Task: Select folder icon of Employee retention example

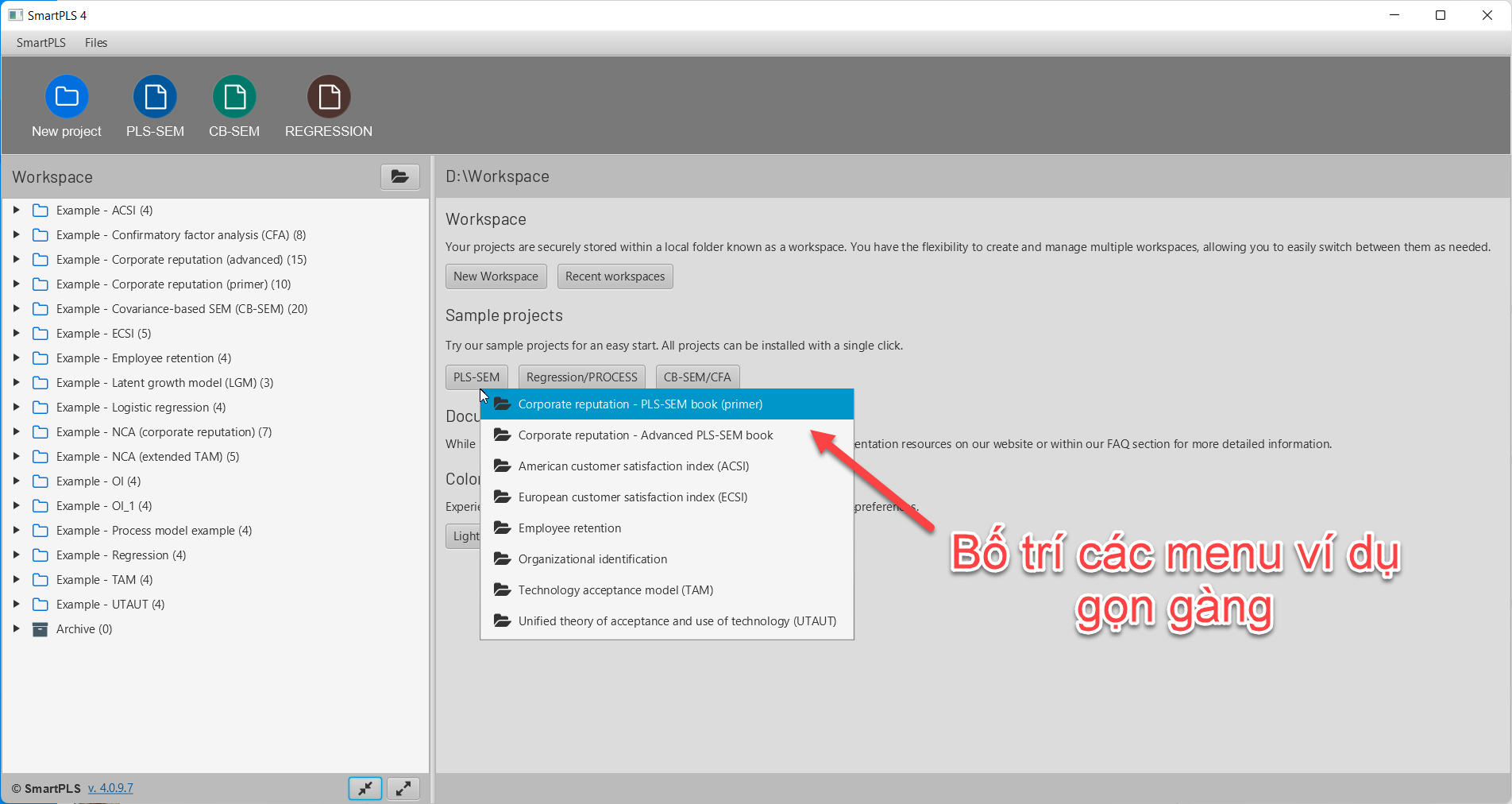Action: (x=40, y=358)
